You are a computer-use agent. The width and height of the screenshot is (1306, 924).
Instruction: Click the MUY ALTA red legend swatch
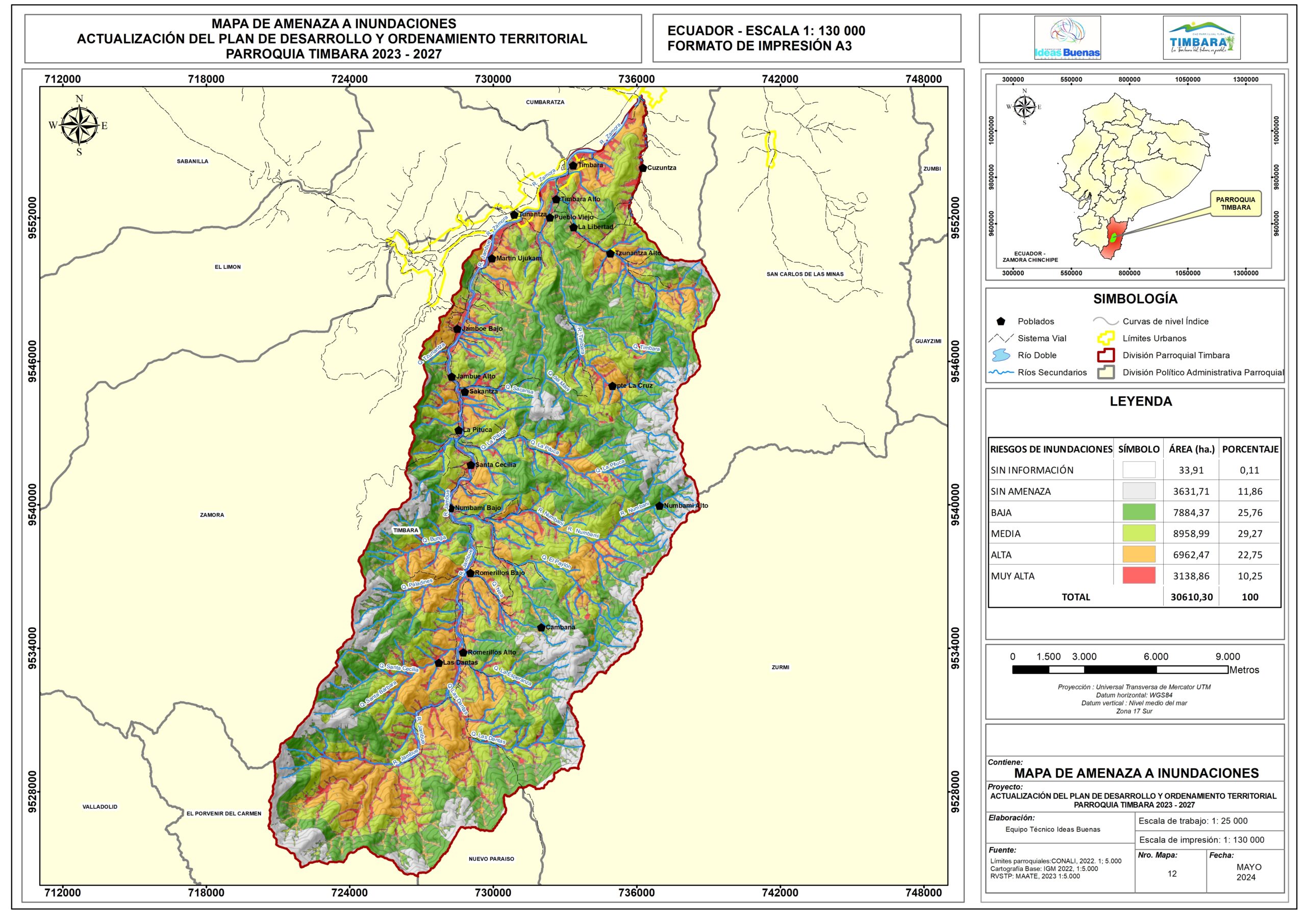coord(1139,576)
